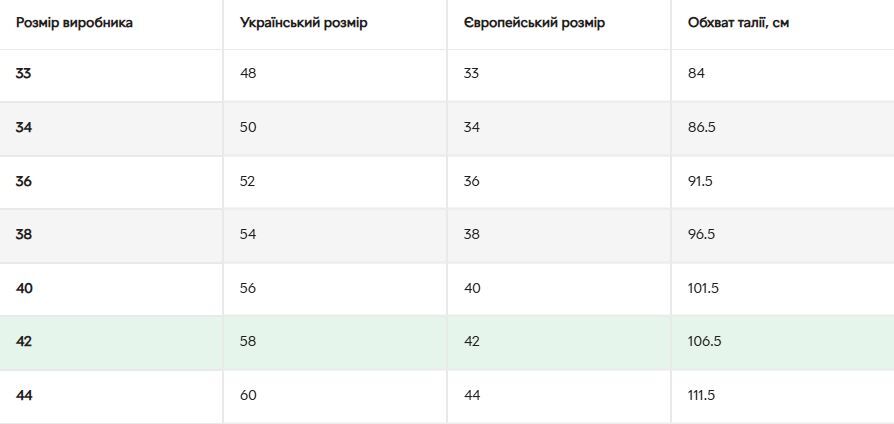
Task: Click the bold manufacturer size 36 cell
Action: click(x=24, y=181)
